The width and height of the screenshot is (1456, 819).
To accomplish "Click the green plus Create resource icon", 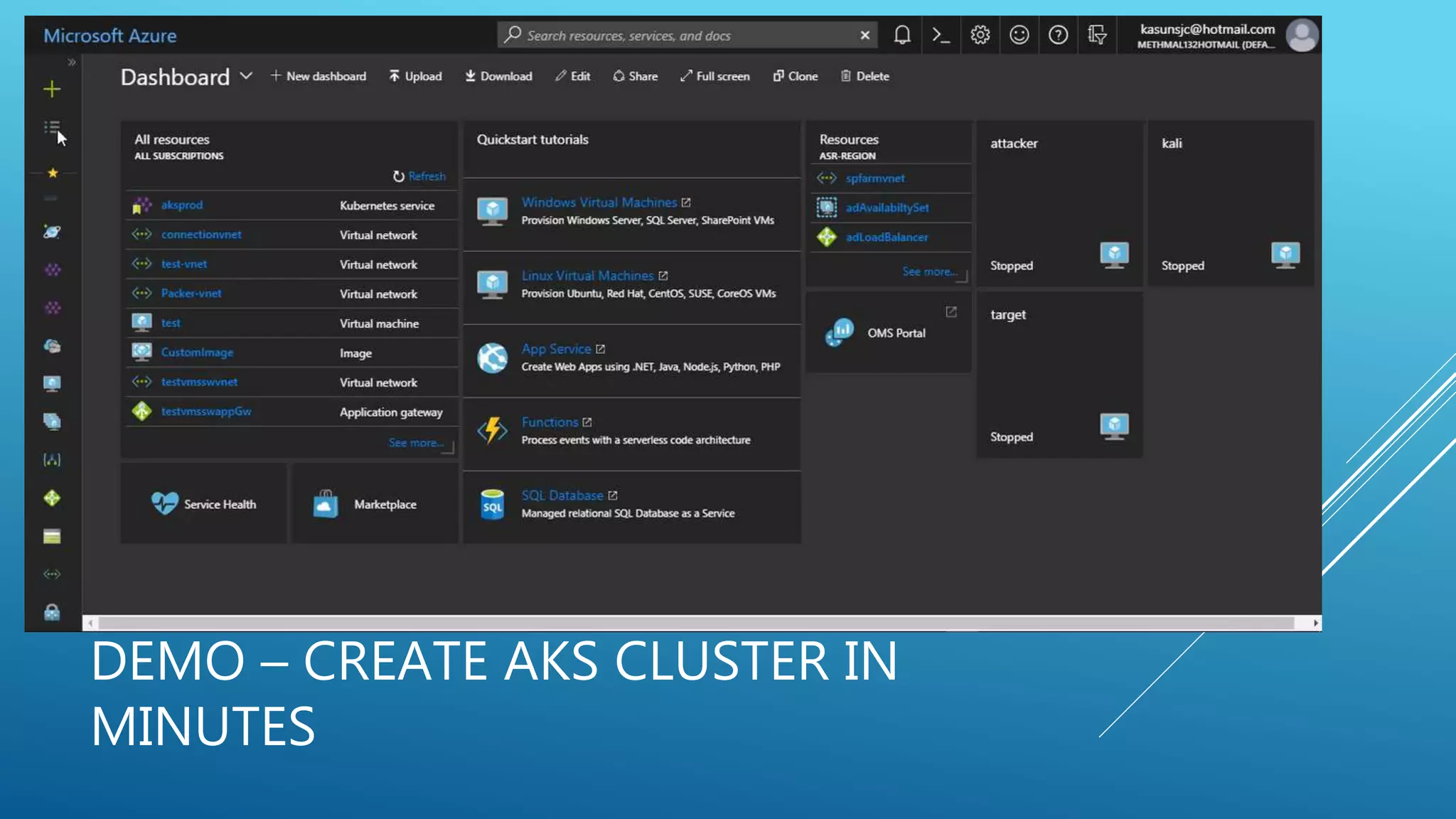I will (52, 89).
